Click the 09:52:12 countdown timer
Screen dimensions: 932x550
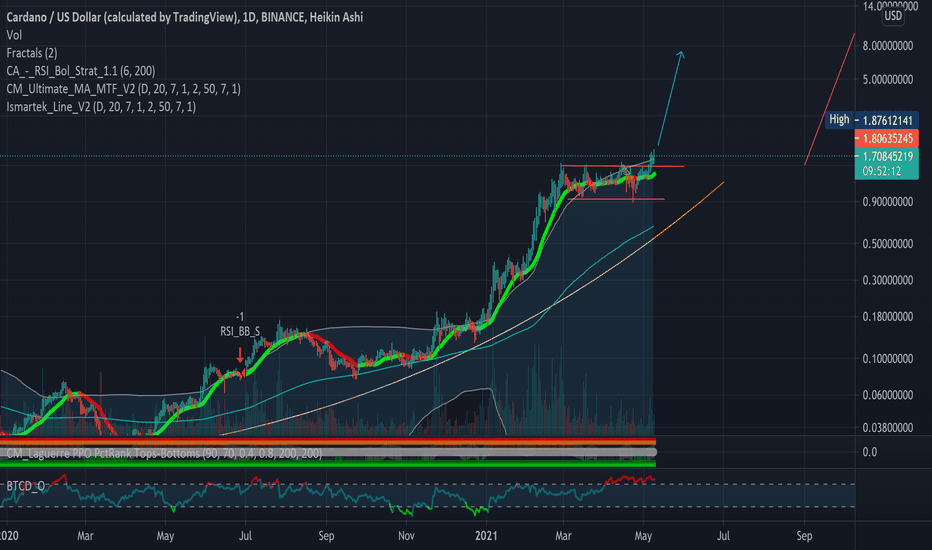click(x=881, y=171)
